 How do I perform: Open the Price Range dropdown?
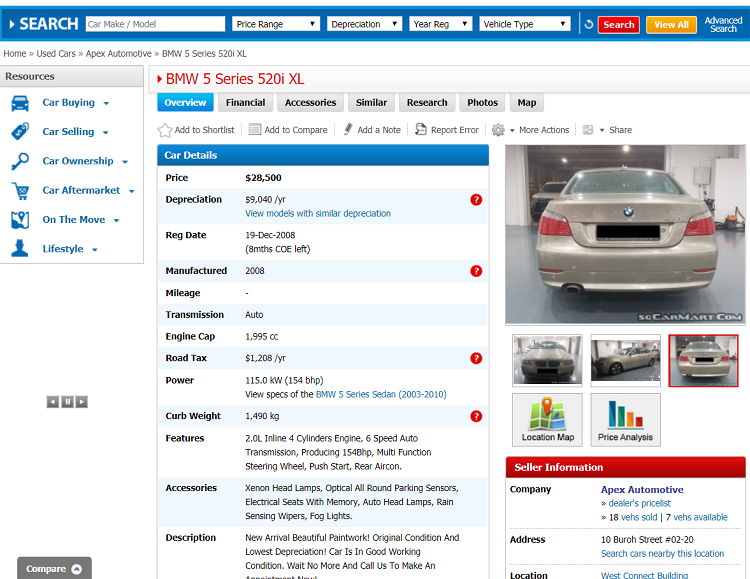pos(276,24)
